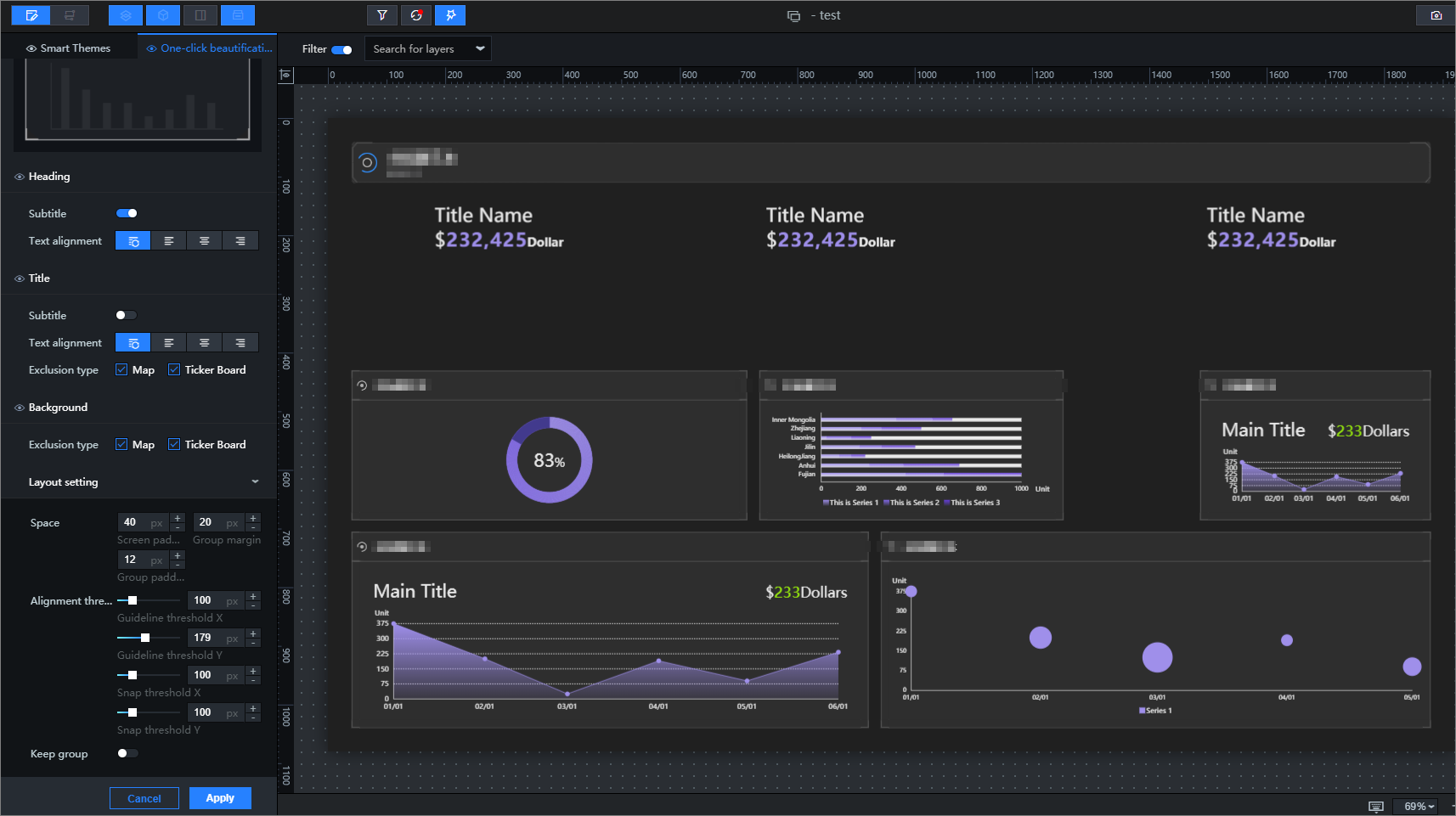
Task: Click the Group margin 20 input field
Action: point(219,522)
